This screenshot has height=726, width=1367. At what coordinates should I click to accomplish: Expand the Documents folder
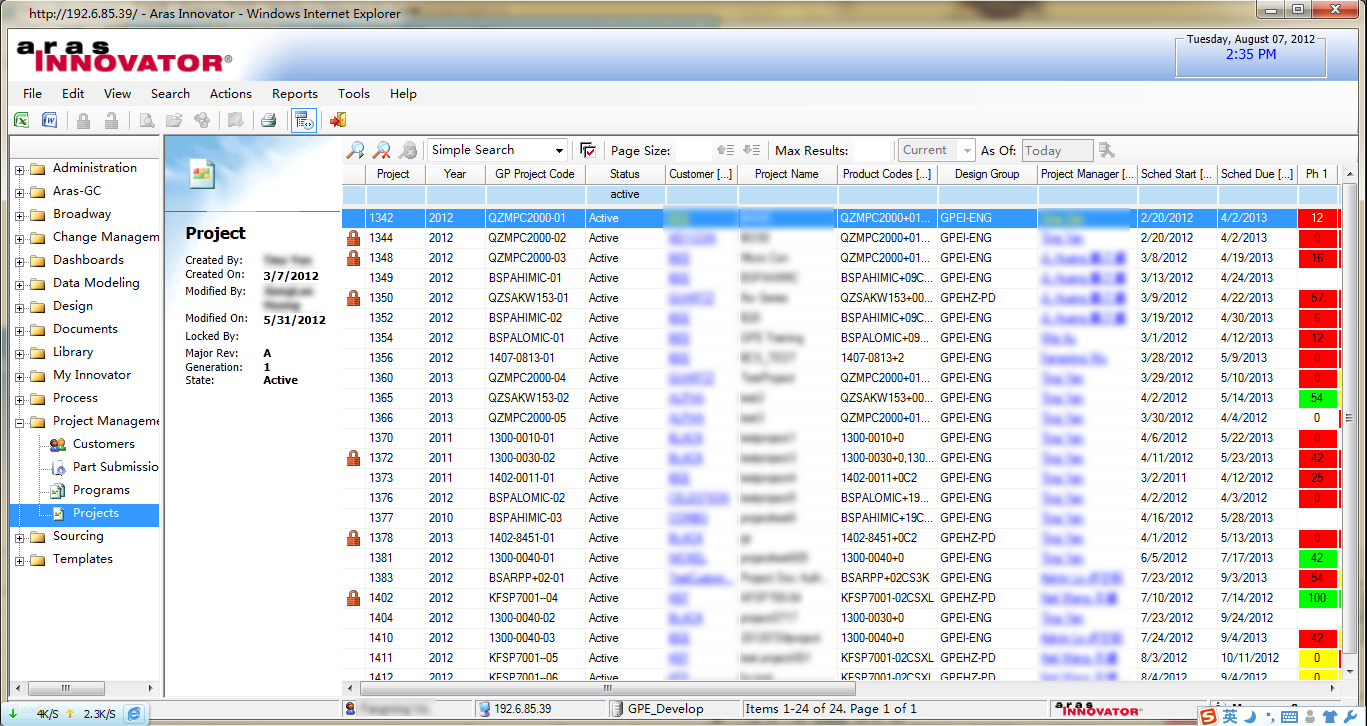19,330
